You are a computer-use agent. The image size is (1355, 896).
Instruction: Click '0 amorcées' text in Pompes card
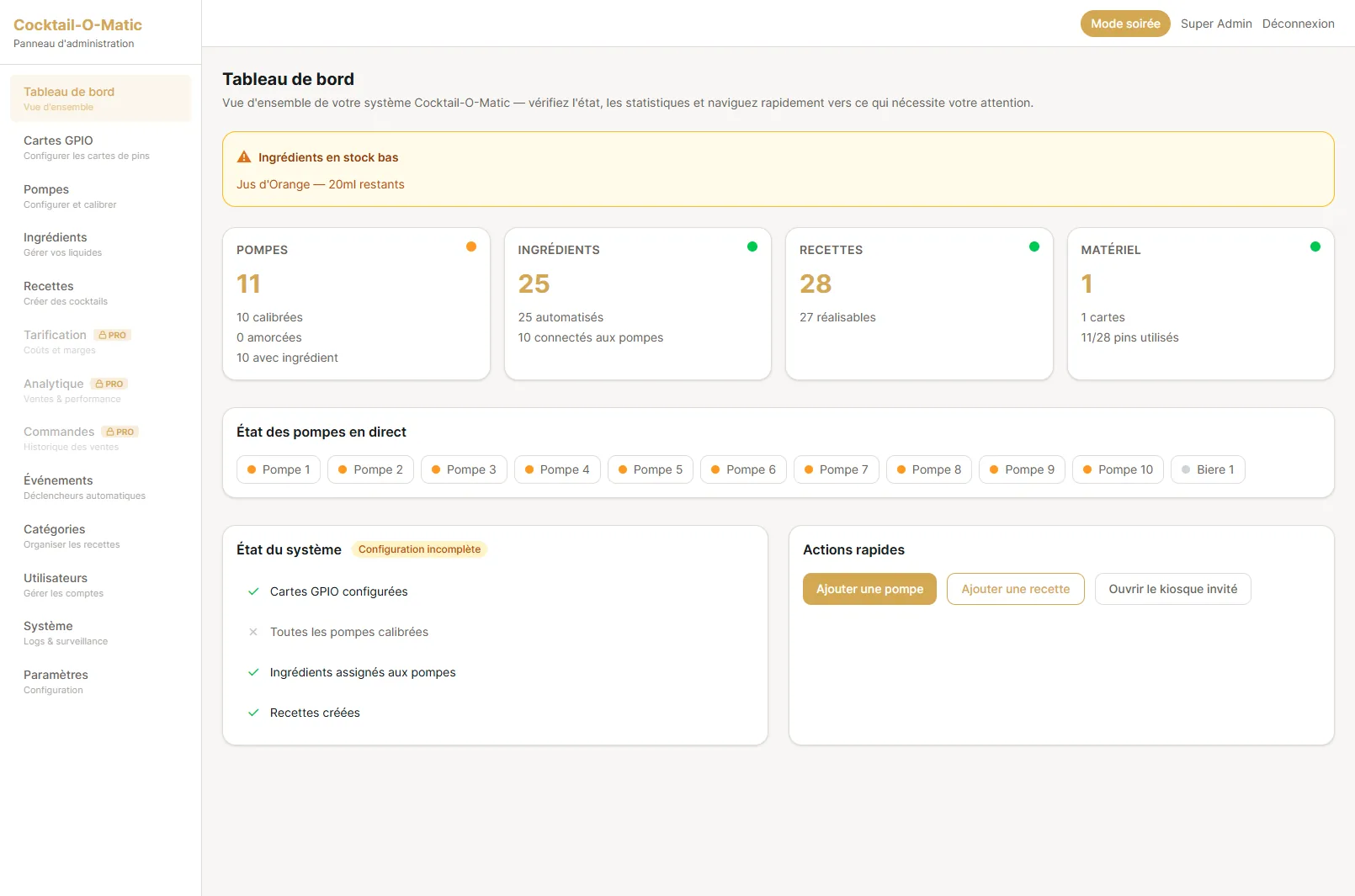[269, 337]
